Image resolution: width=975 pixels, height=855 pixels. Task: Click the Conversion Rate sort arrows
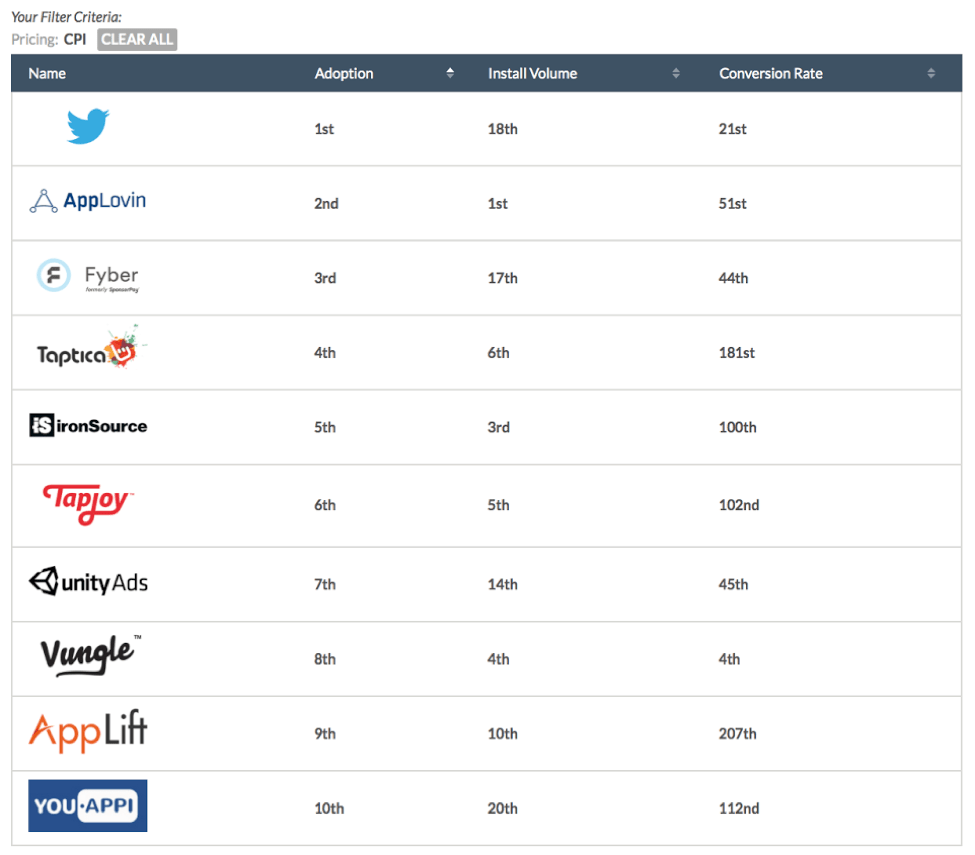929,73
